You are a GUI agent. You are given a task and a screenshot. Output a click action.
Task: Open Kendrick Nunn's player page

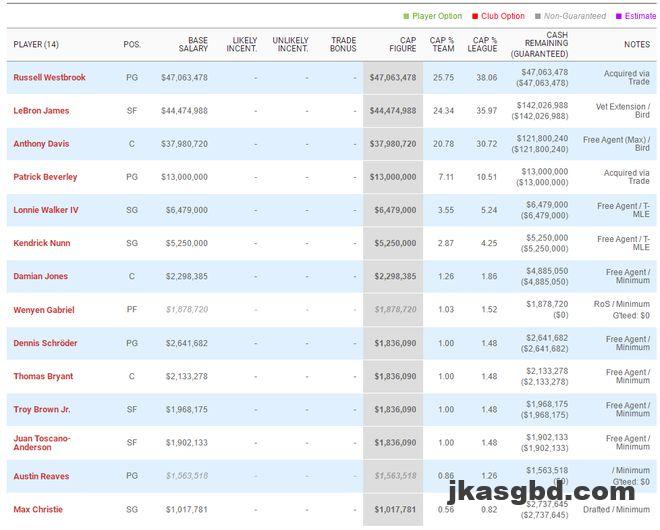point(43,243)
